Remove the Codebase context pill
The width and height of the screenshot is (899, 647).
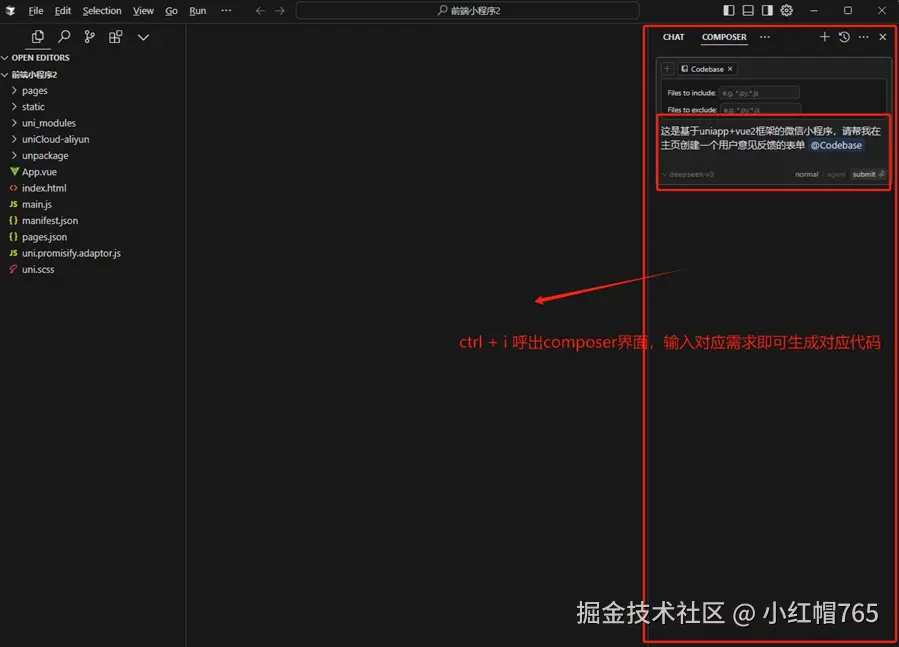tap(730, 69)
